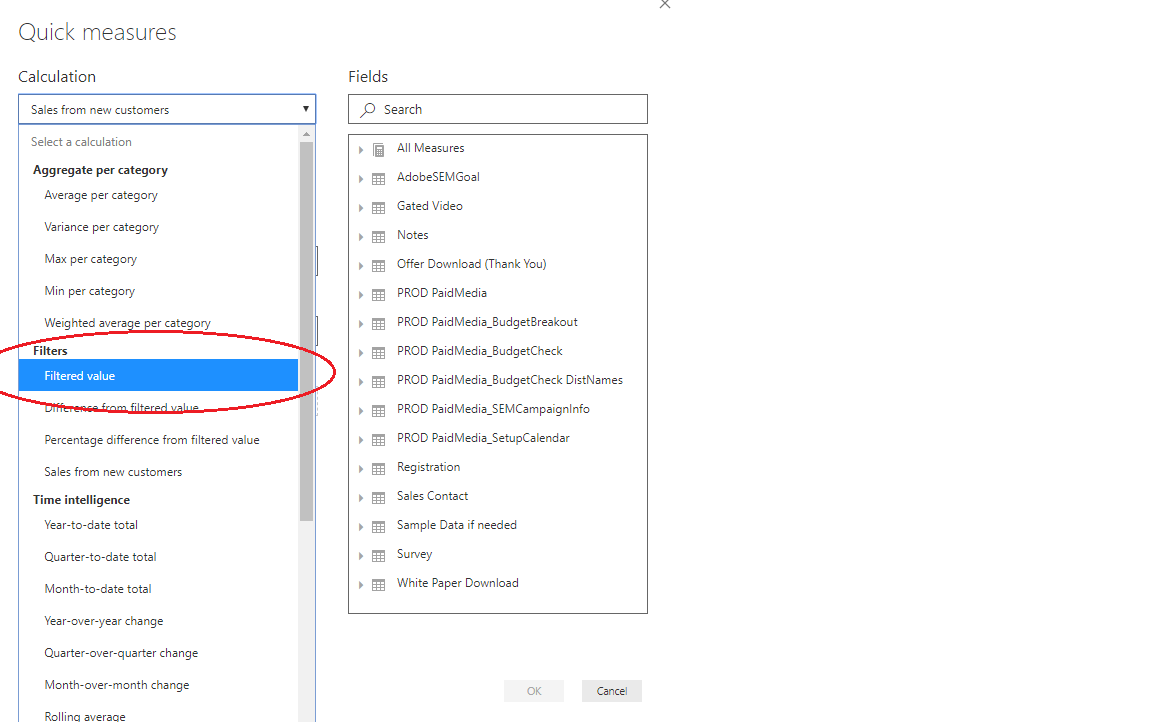
Task: Select Percentage difference from filtered value
Action: (x=152, y=440)
